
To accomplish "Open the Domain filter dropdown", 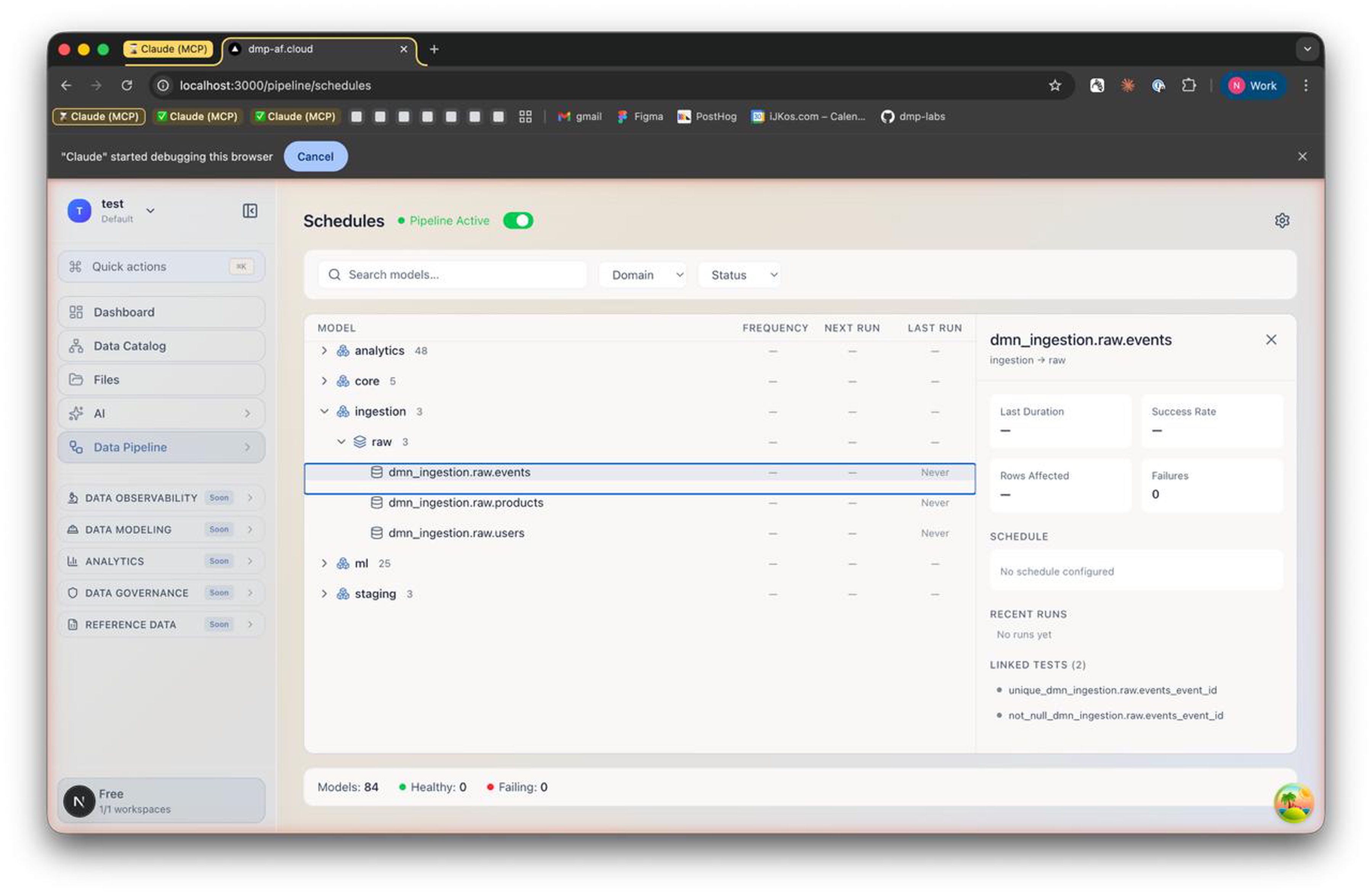I will (642, 275).
